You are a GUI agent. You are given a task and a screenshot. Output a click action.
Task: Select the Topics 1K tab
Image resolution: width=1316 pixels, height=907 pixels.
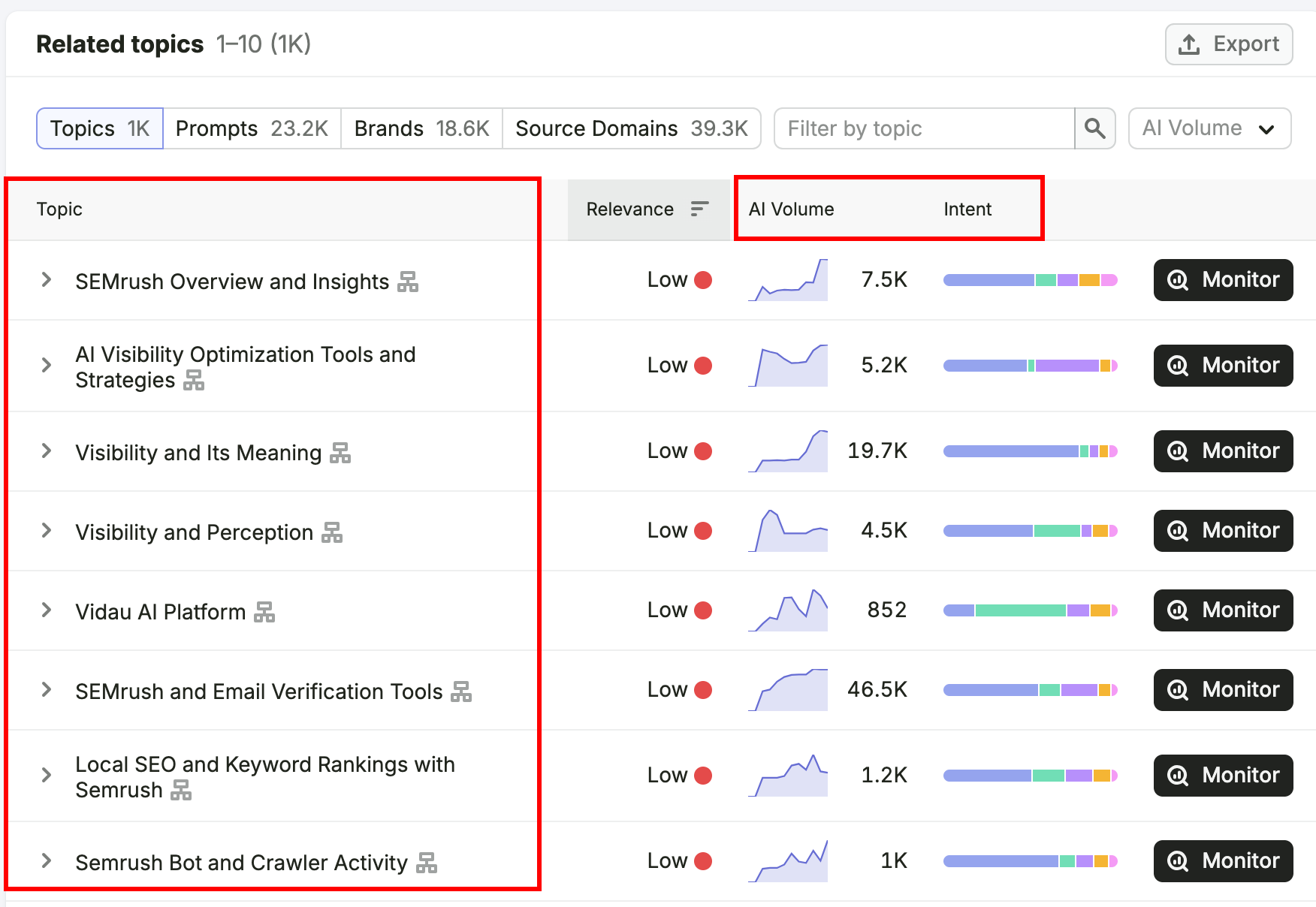click(x=100, y=128)
